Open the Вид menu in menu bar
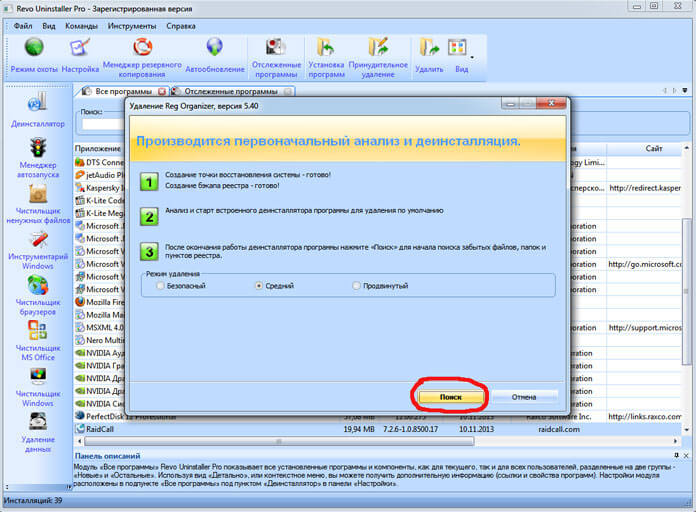This screenshot has height=512, width=696. coord(49,26)
